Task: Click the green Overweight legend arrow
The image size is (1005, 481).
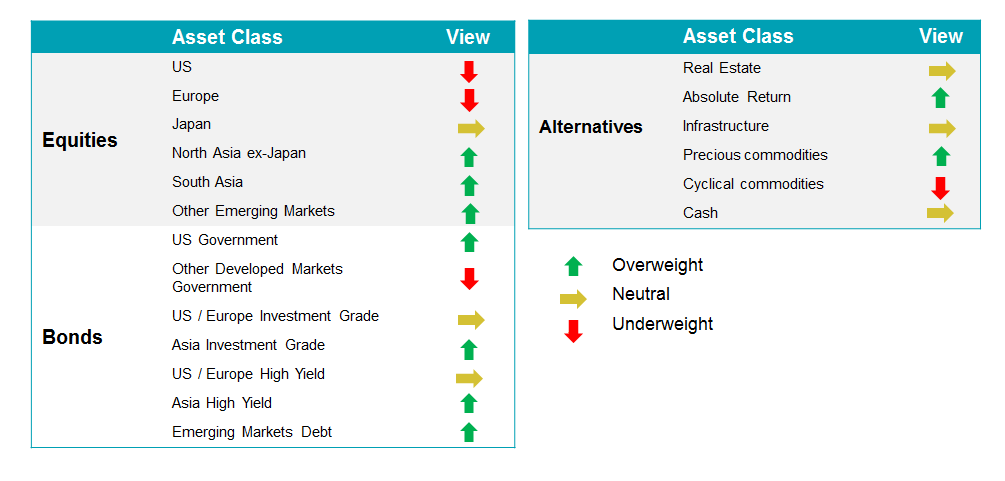Action: click(573, 266)
